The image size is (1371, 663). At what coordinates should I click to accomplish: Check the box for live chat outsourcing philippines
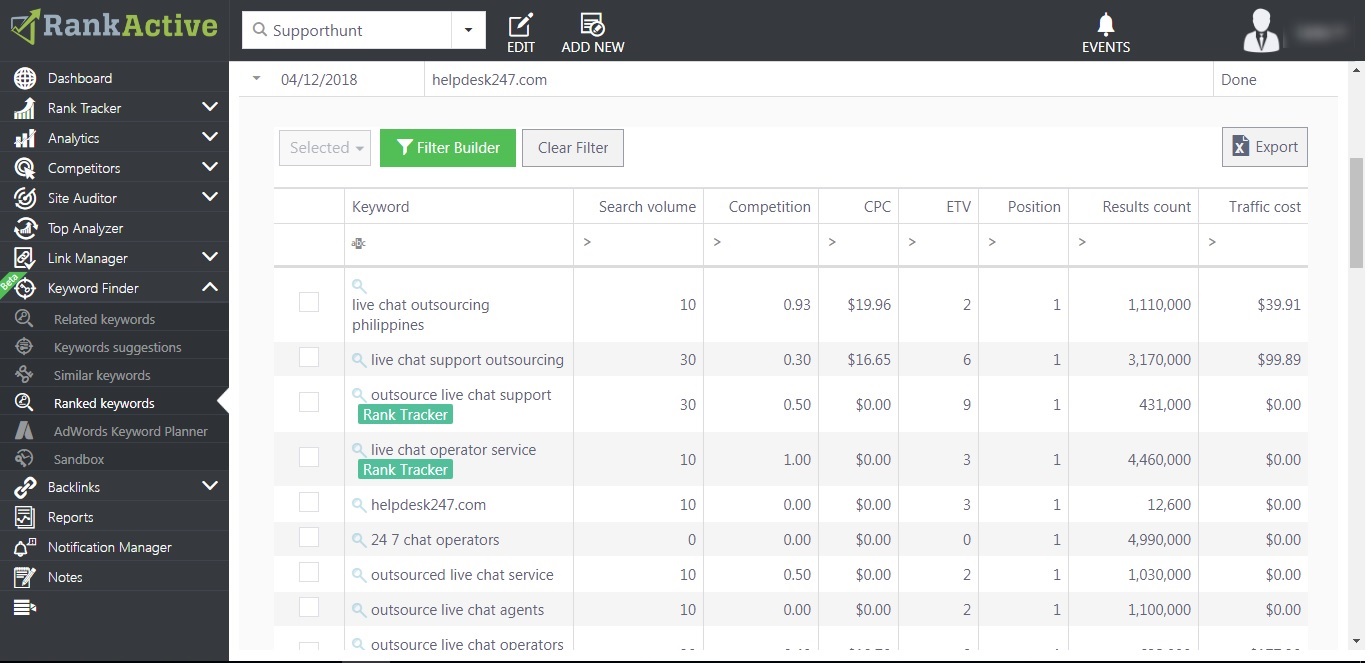(309, 302)
